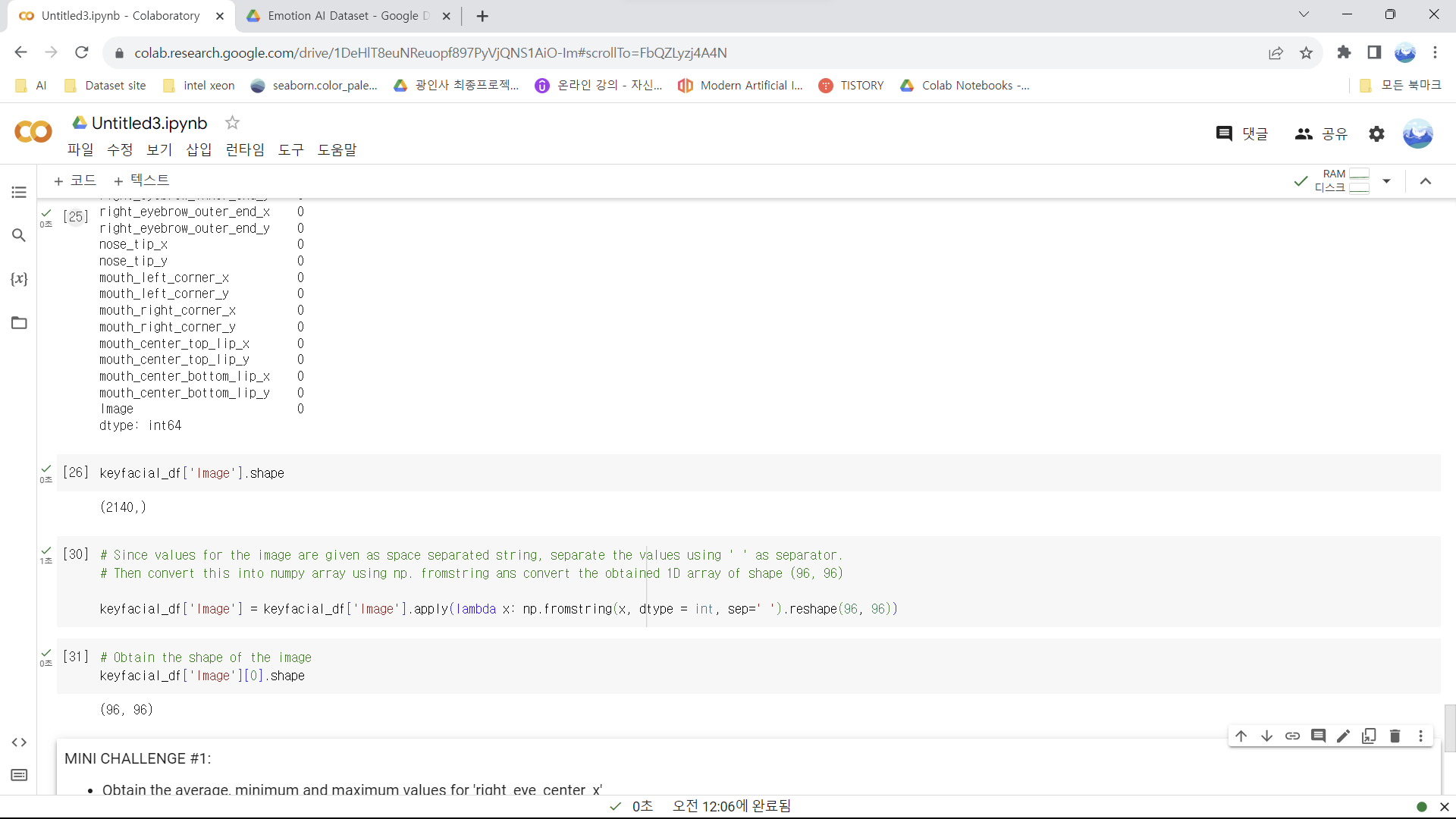Image resolution: width=1456 pixels, height=819 pixels.
Task: Copy link to cell icon
Action: click(x=1292, y=736)
